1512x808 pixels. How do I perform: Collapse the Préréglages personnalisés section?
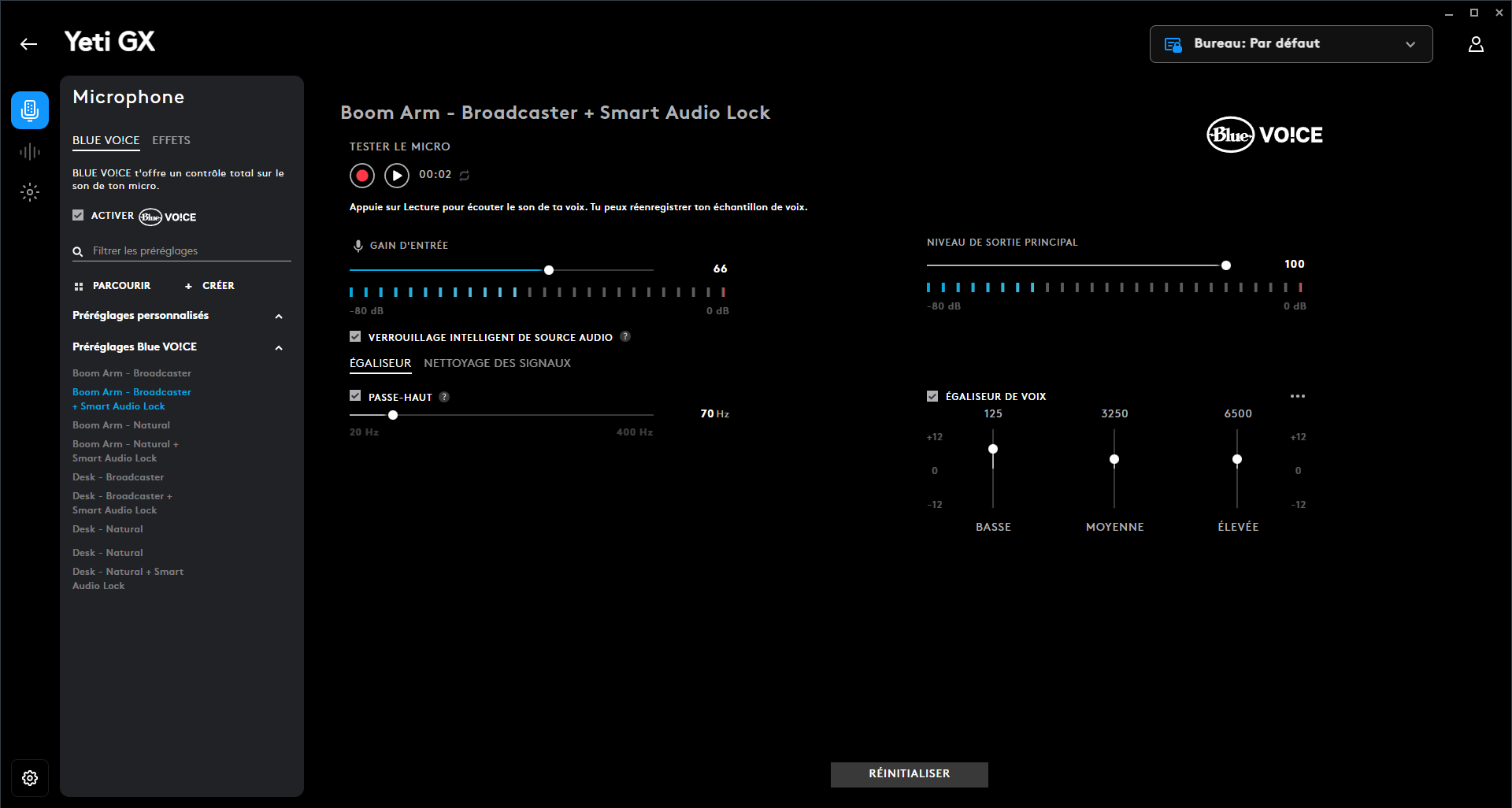279,316
